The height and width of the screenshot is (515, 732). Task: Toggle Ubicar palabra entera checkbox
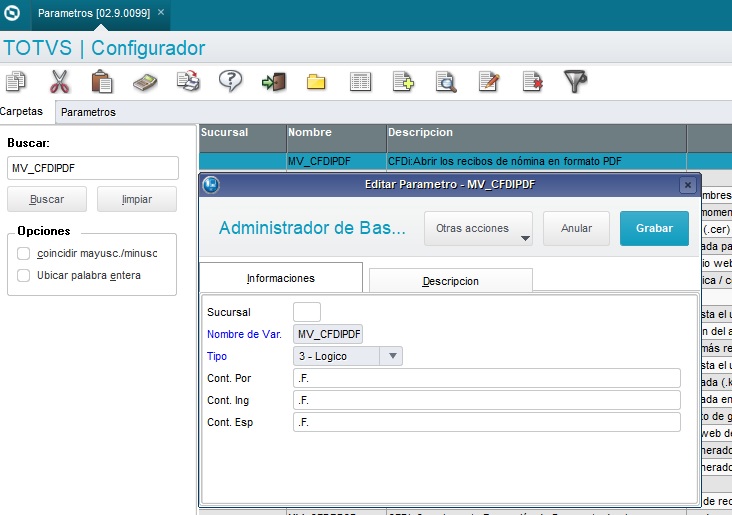pos(23,275)
